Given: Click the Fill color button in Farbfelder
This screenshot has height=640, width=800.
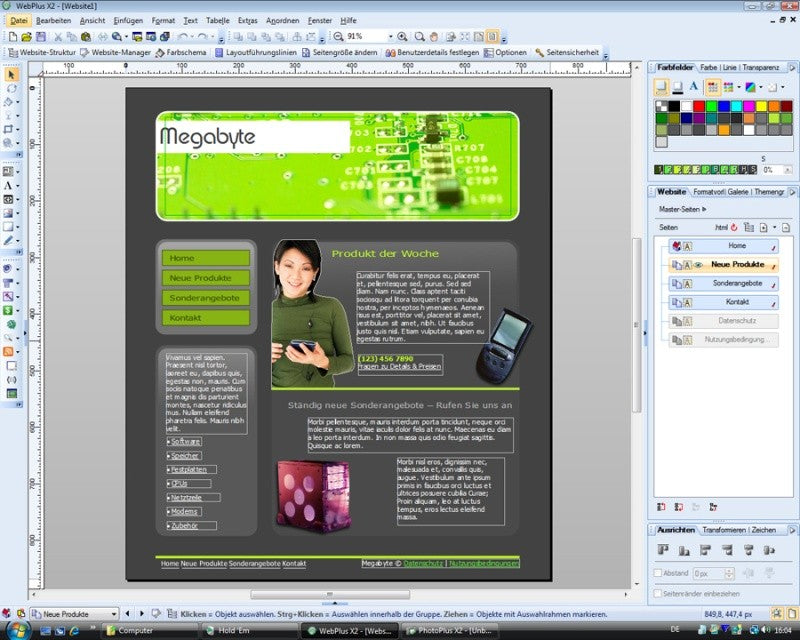Looking at the screenshot, I should 661,87.
